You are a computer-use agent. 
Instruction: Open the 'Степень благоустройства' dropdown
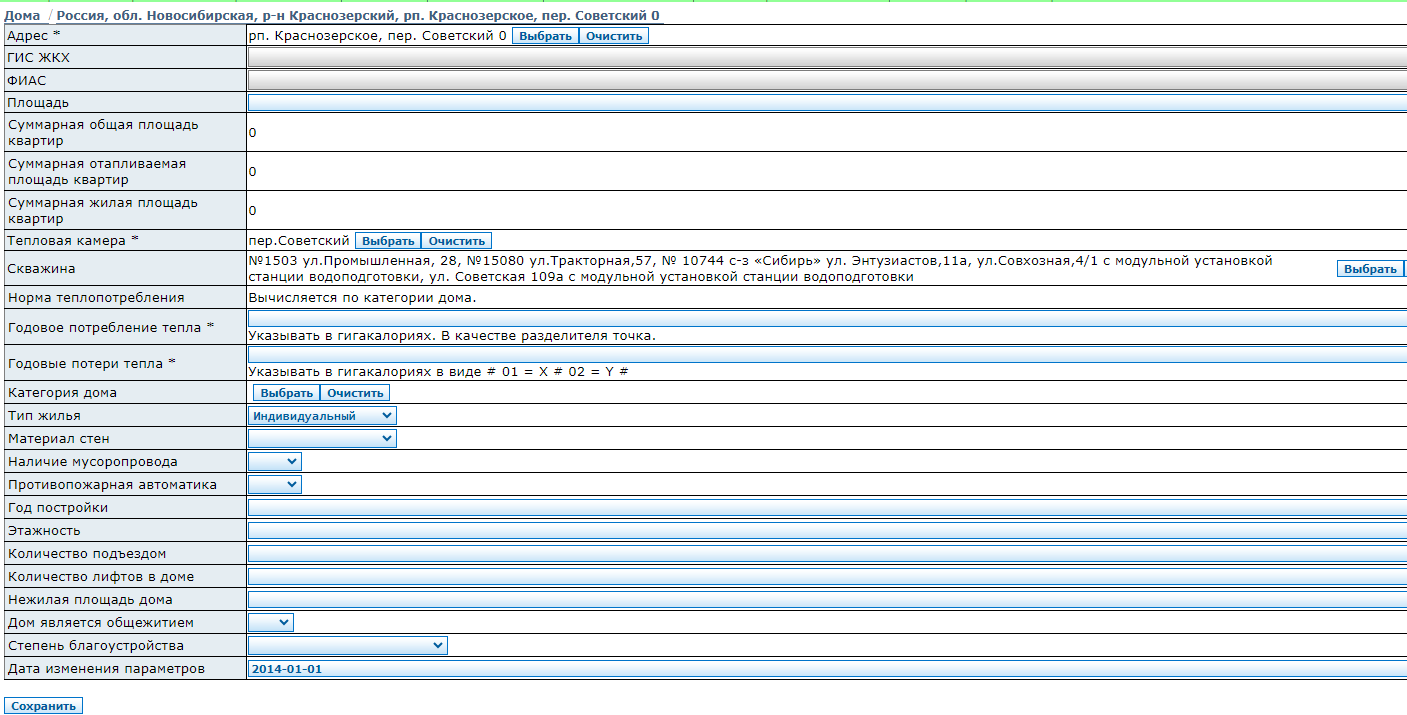(347, 645)
